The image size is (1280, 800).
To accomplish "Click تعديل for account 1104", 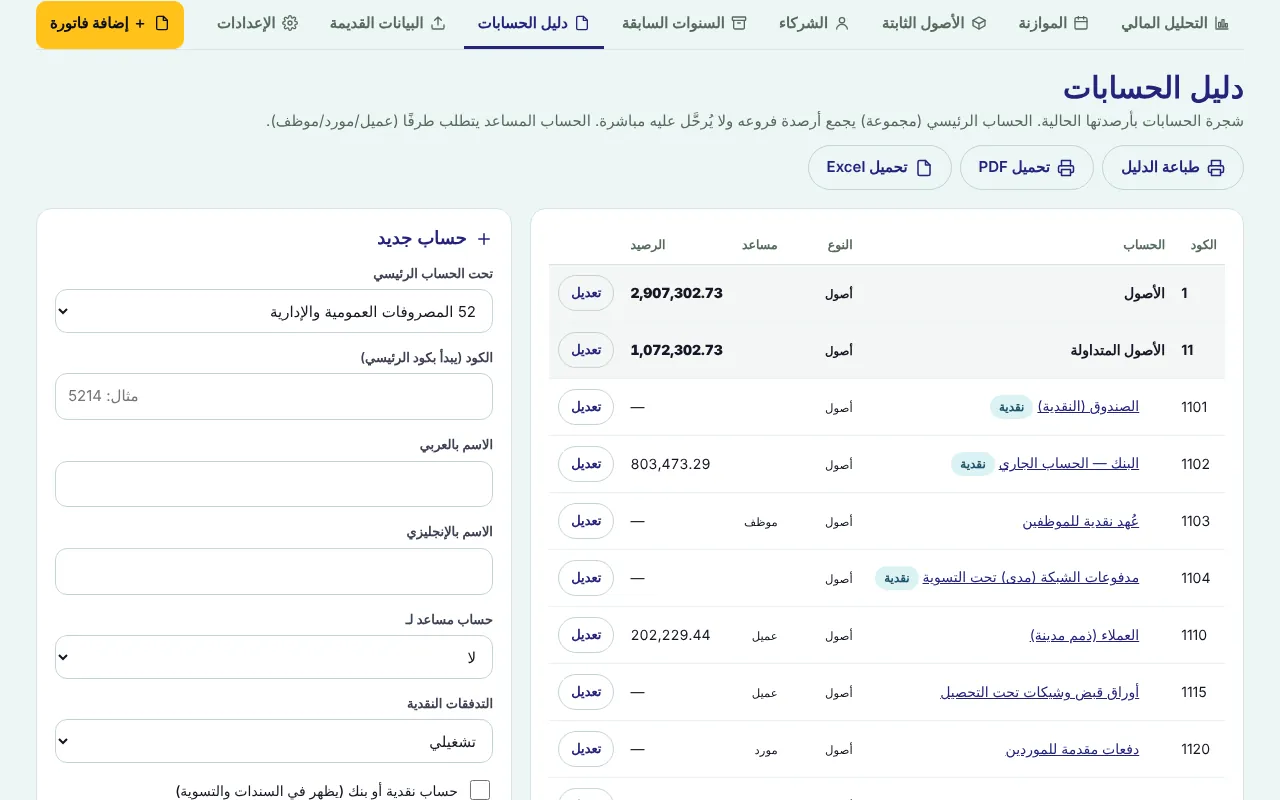I will [586, 578].
